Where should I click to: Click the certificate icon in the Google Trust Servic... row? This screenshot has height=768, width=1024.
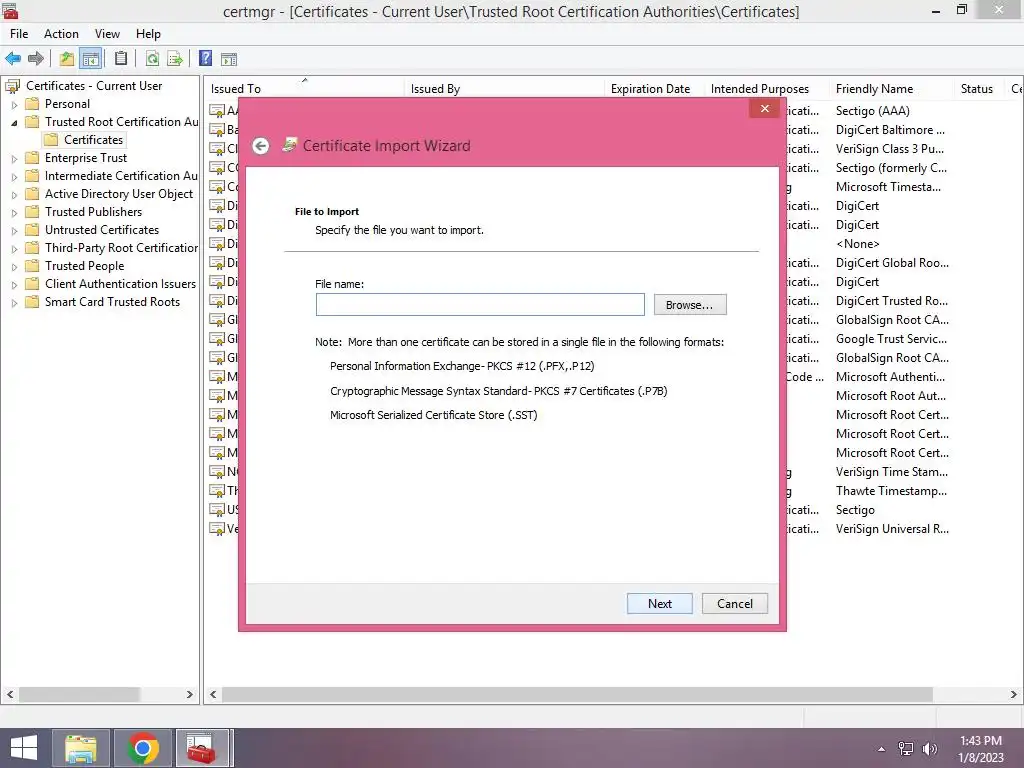(217, 339)
